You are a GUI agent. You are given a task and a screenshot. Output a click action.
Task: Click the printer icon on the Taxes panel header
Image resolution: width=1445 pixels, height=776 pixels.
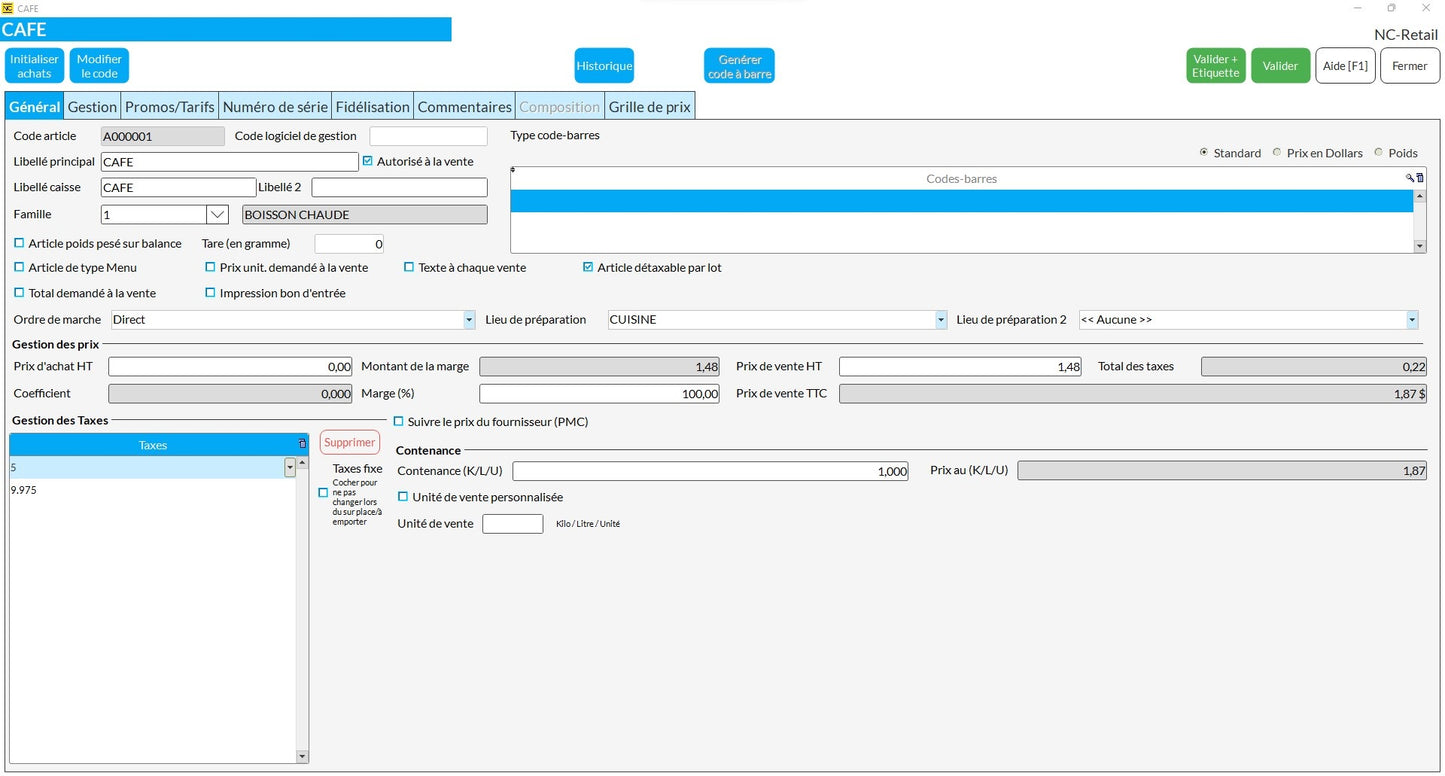pyautogui.click(x=302, y=444)
